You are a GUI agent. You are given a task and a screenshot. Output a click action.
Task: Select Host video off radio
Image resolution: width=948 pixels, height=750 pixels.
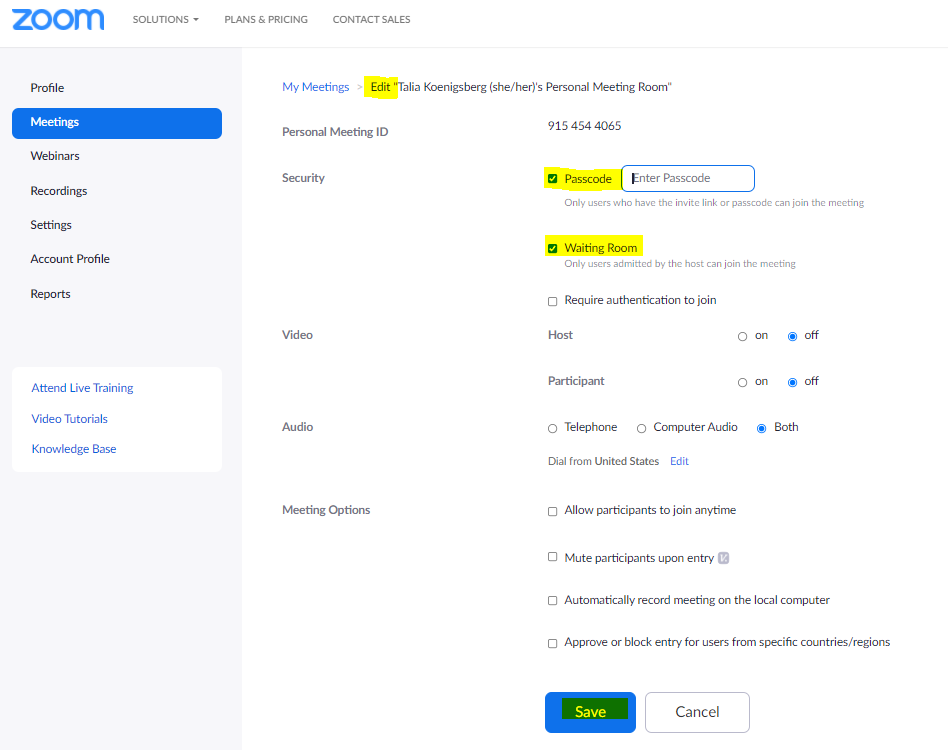793,337
